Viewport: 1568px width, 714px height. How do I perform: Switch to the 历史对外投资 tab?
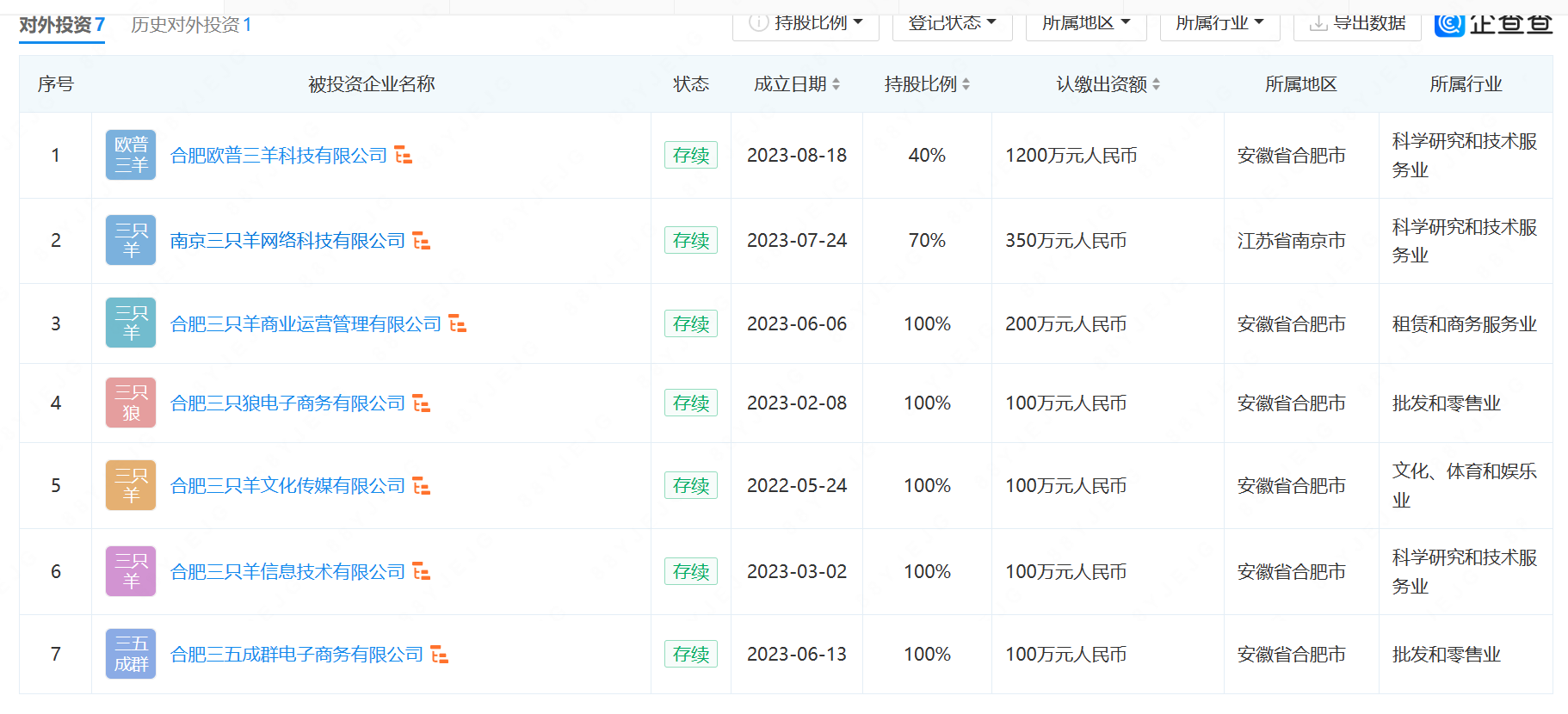[191, 25]
